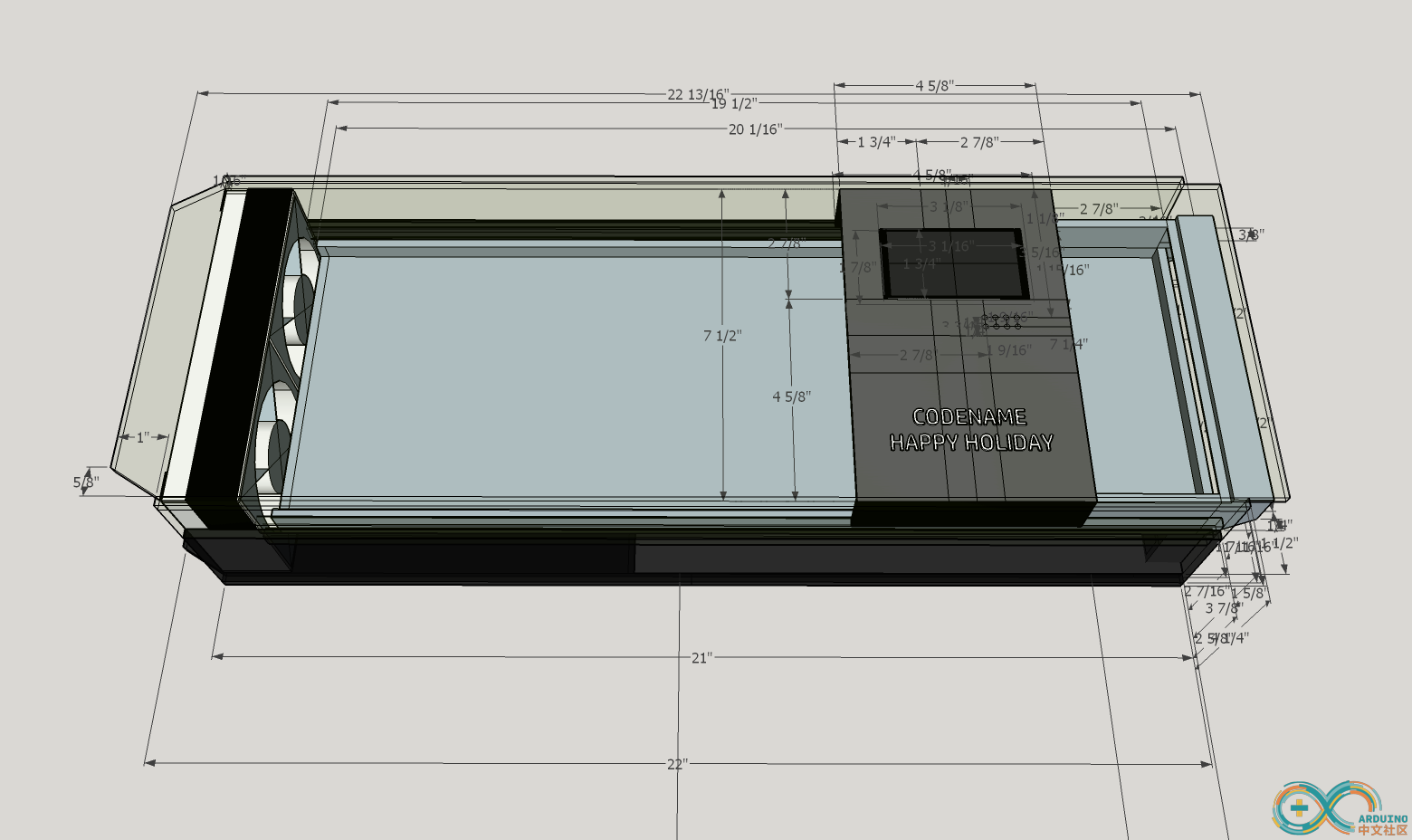Select the 2 7/16" dimension label
The width and height of the screenshot is (1412, 840).
(1207, 592)
